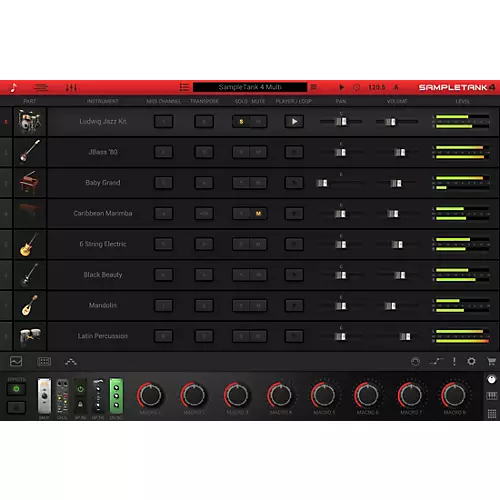The height and width of the screenshot is (500, 500).
Task: Click player/loop button for Latin Percussion
Action: 294,336
